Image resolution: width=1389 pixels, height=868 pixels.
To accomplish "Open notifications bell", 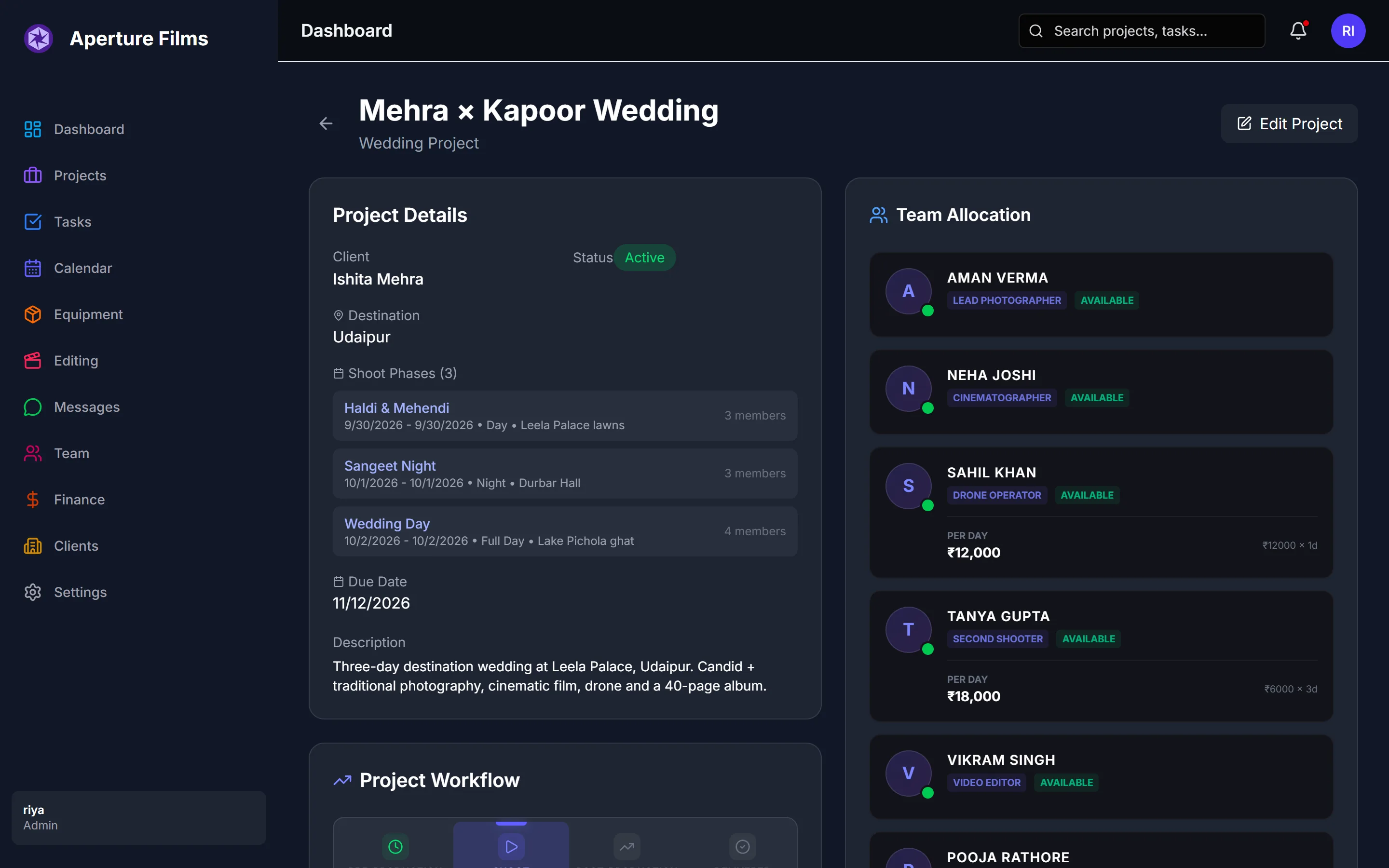I will point(1298,31).
